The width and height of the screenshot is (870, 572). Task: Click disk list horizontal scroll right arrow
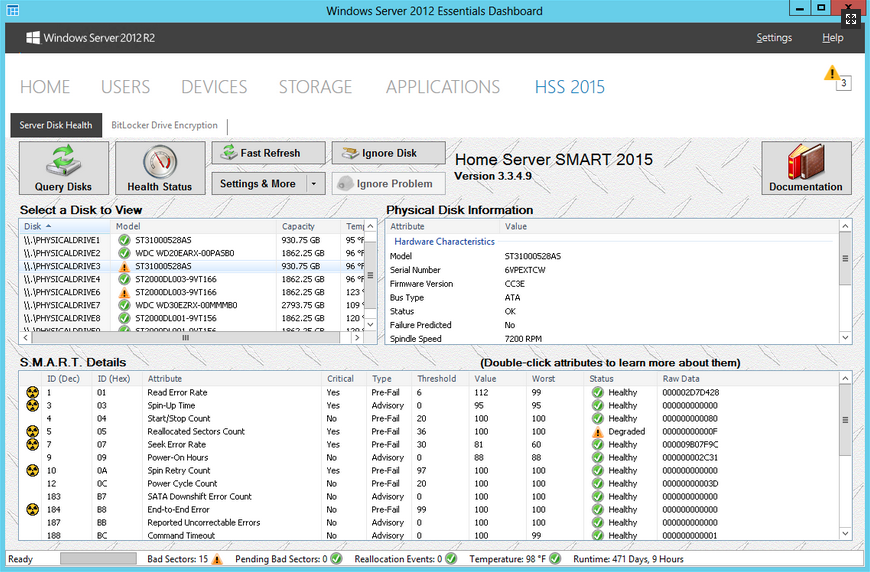coord(357,337)
